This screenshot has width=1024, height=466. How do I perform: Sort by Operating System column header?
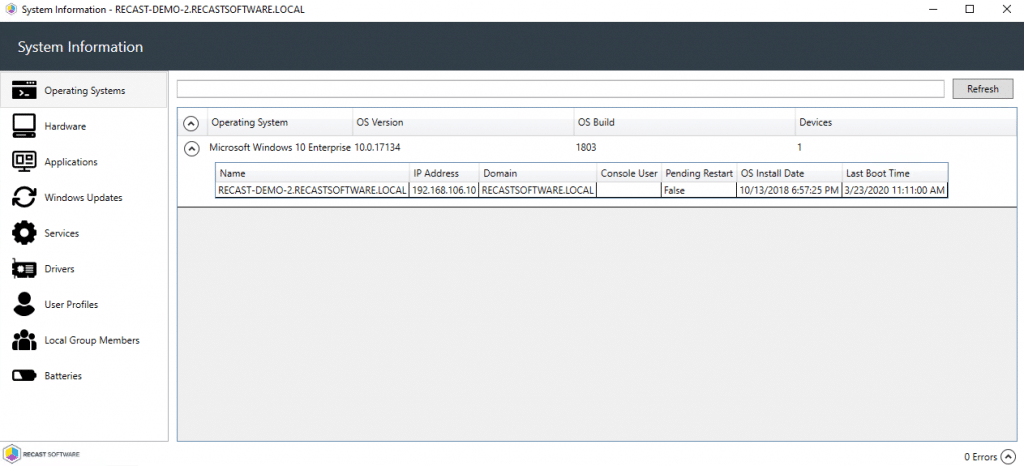click(x=280, y=123)
